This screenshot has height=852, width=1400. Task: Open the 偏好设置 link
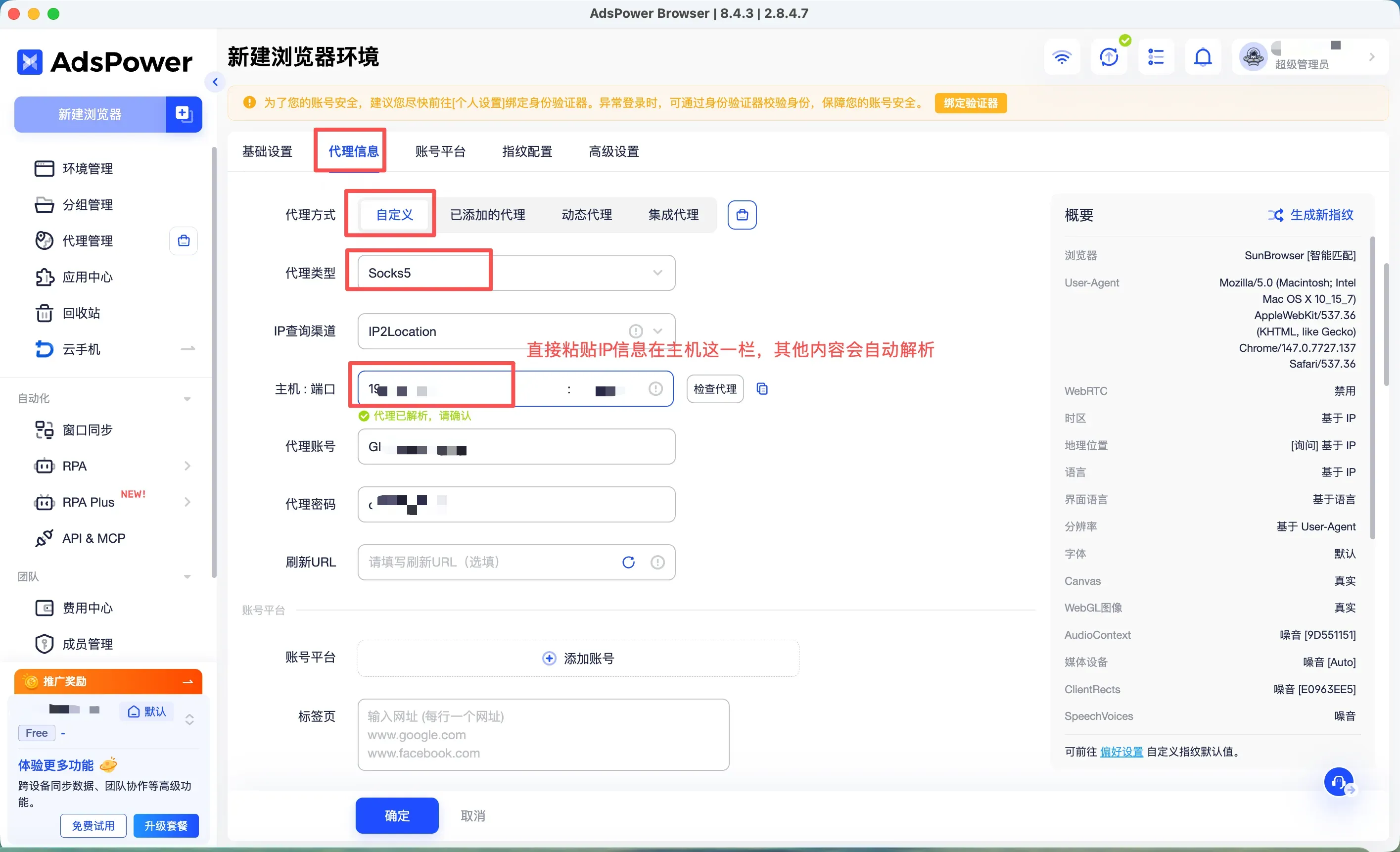click(1121, 752)
